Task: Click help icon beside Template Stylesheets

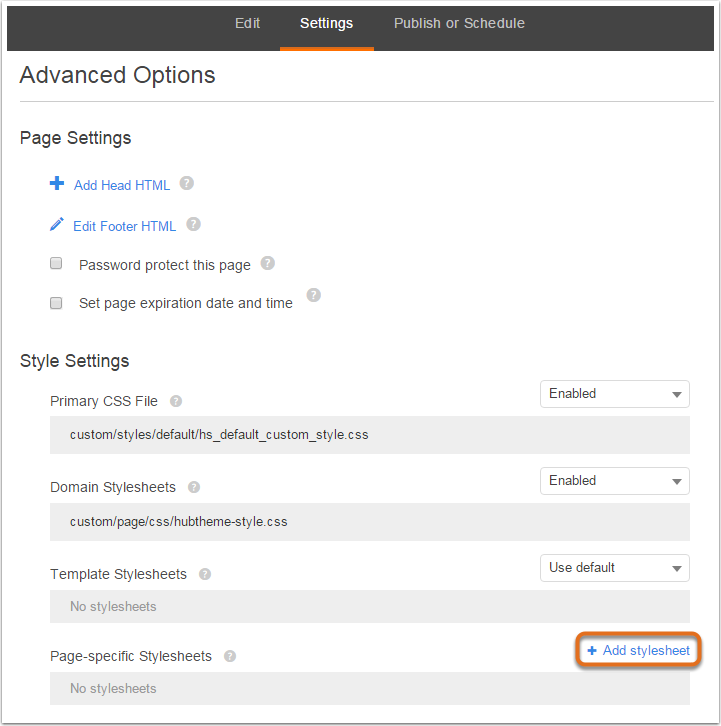Action: [x=205, y=574]
